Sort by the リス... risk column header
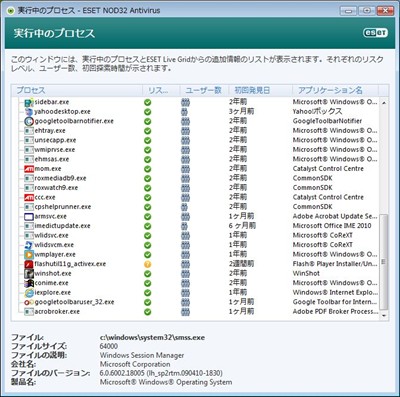The width and height of the screenshot is (400, 397). coord(161,90)
